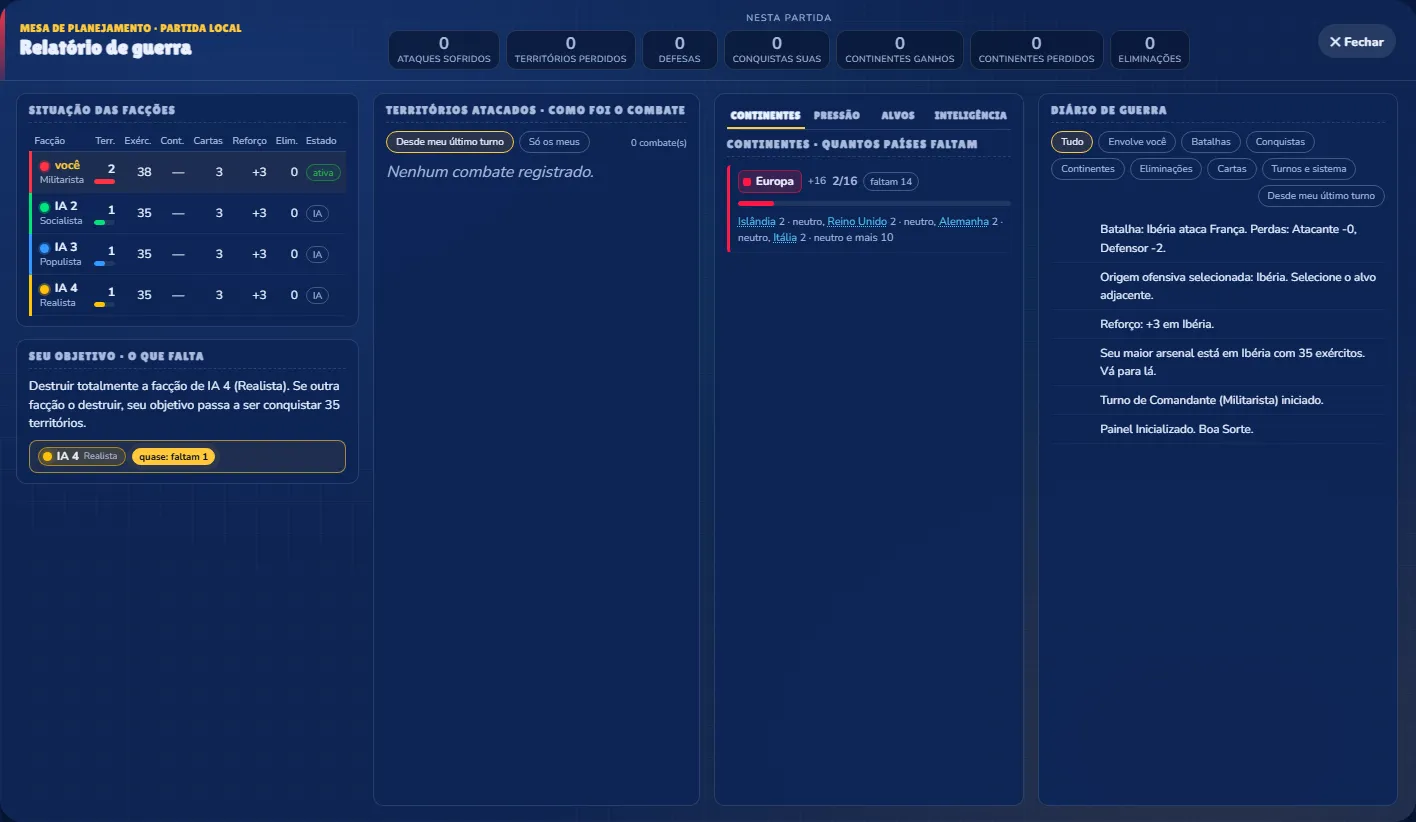Open the "Alvos" tab
Image resolution: width=1416 pixels, height=822 pixels.
coord(898,116)
